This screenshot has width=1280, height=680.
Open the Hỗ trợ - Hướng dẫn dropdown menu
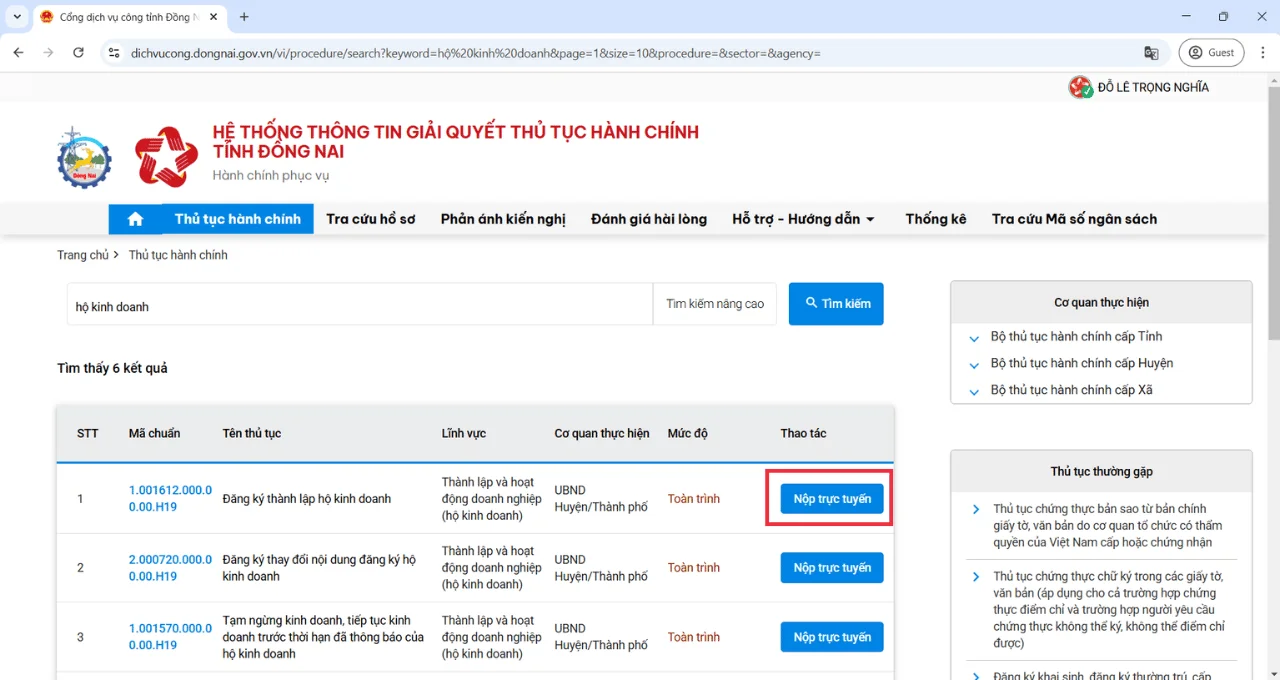[x=803, y=219]
